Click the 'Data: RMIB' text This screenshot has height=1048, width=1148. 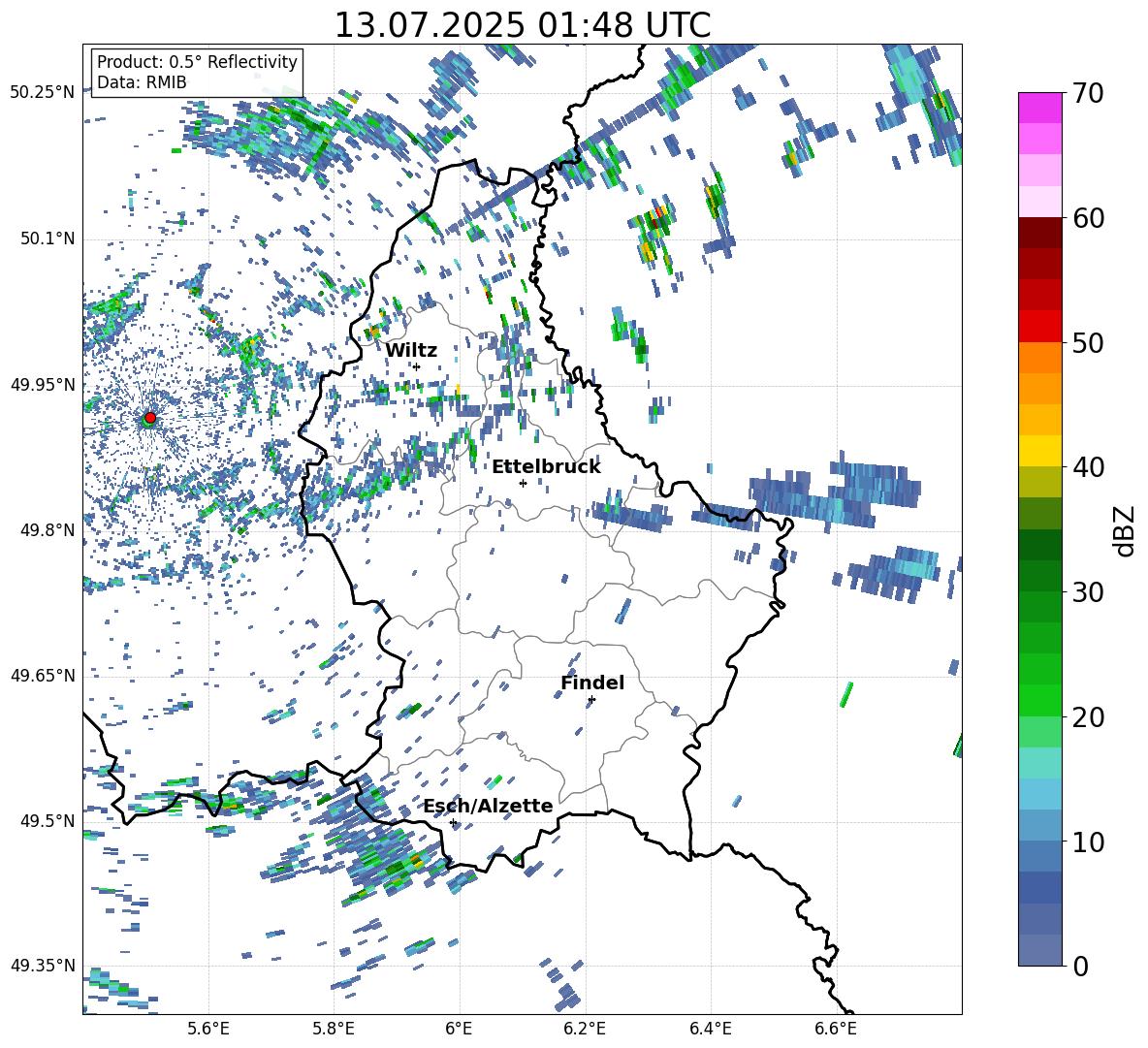(x=142, y=82)
